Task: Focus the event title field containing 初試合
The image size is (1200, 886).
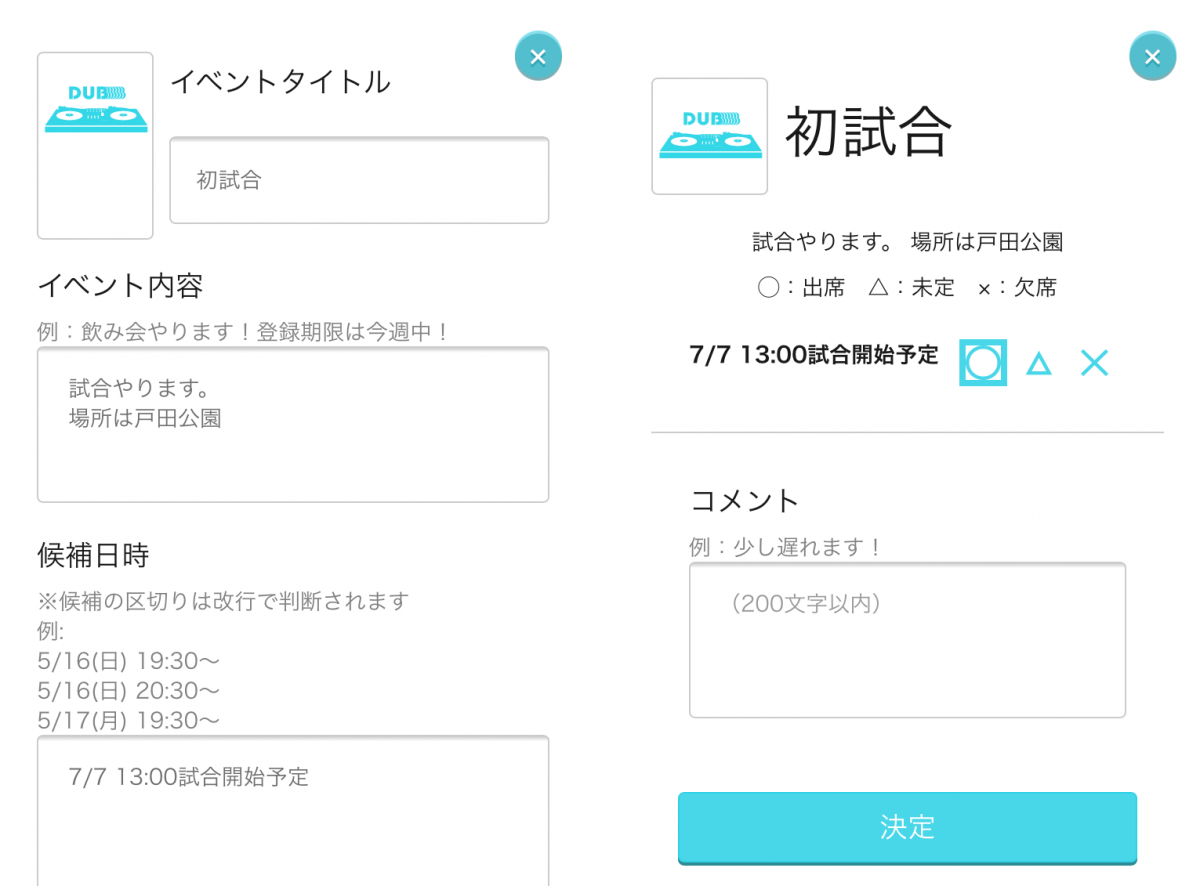Action: point(359,180)
